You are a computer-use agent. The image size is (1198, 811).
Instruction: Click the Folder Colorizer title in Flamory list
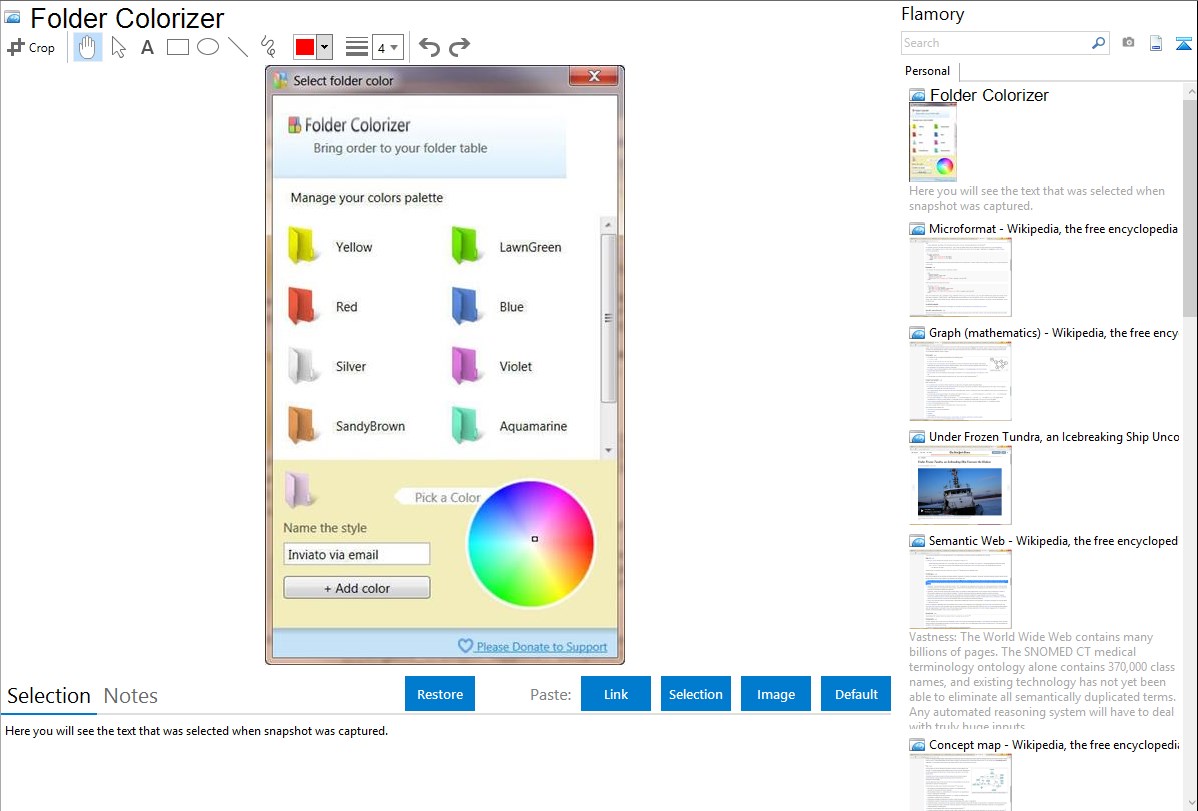[989, 96]
